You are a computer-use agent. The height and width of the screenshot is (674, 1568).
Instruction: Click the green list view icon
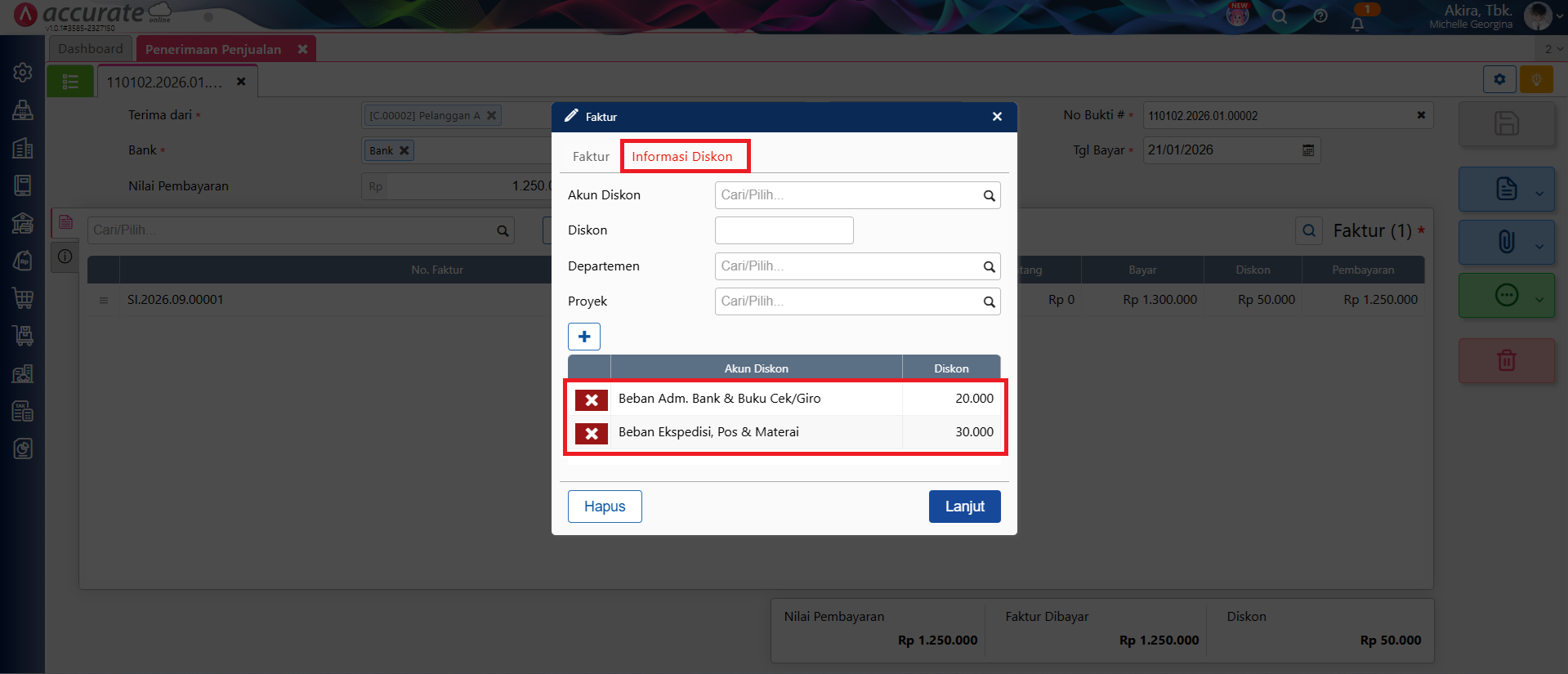[x=70, y=82]
